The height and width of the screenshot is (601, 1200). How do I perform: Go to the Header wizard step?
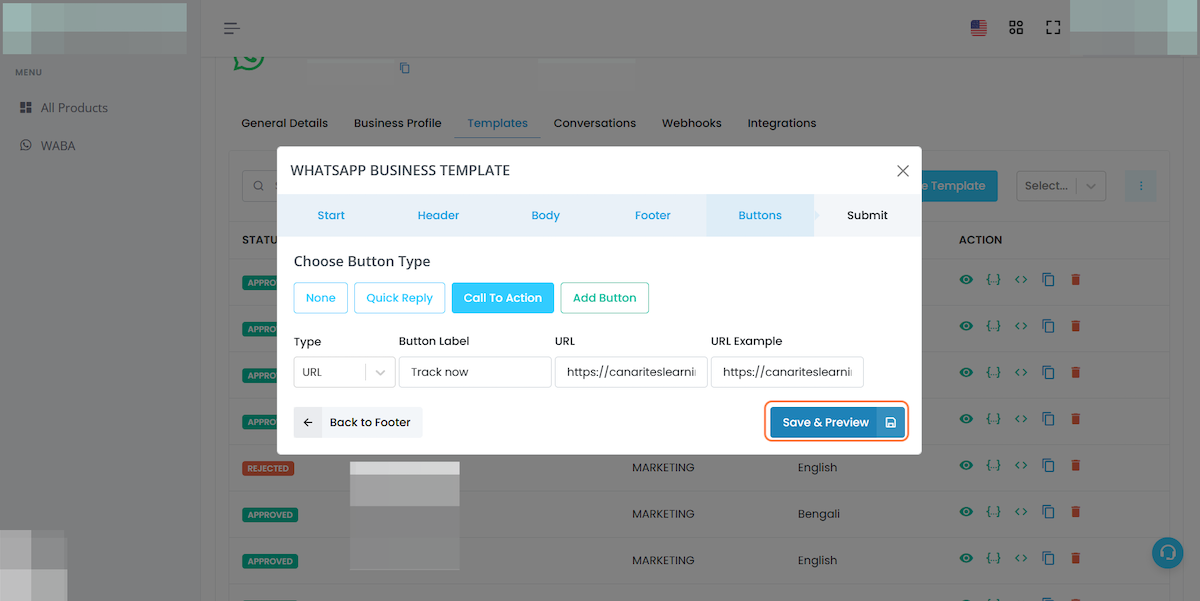pyautogui.click(x=438, y=215)
